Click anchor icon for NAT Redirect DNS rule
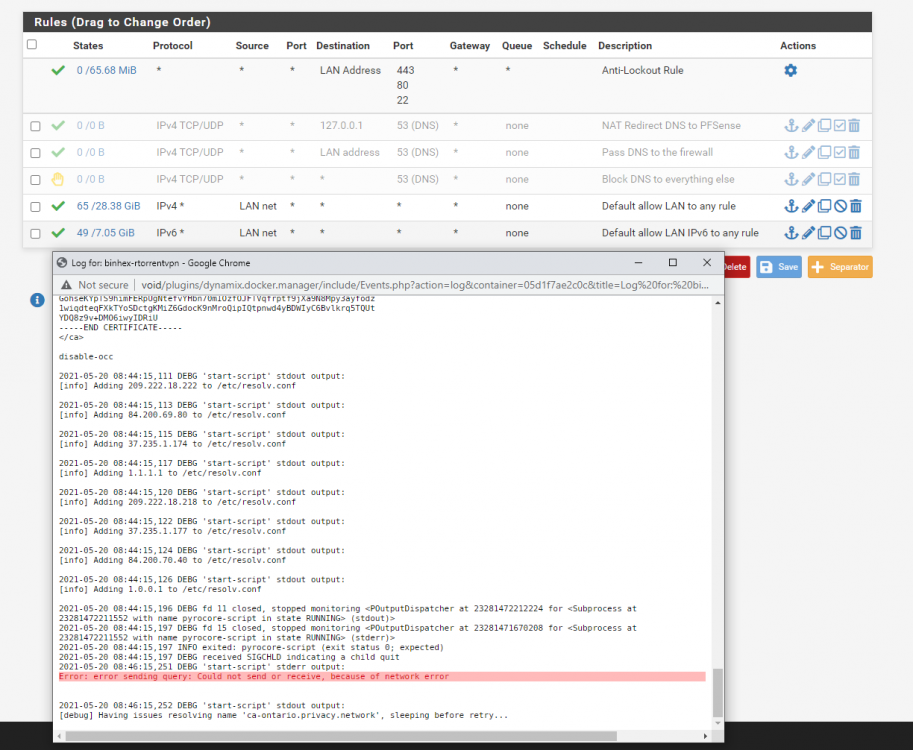Screen dimensions: 913x750 pos(791,125)
